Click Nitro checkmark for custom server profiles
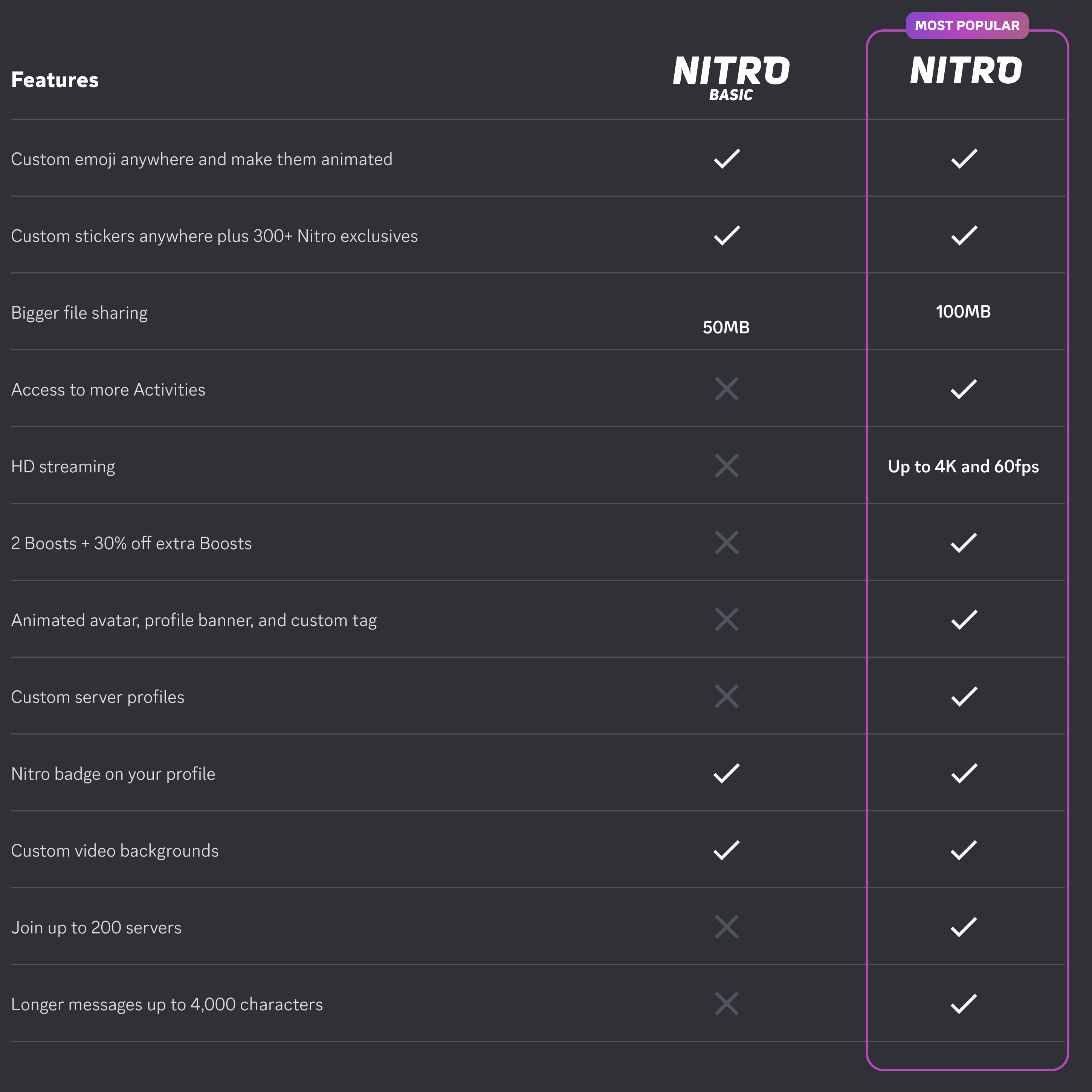This screenshot has height=1092, width=1092. [964, 696]
